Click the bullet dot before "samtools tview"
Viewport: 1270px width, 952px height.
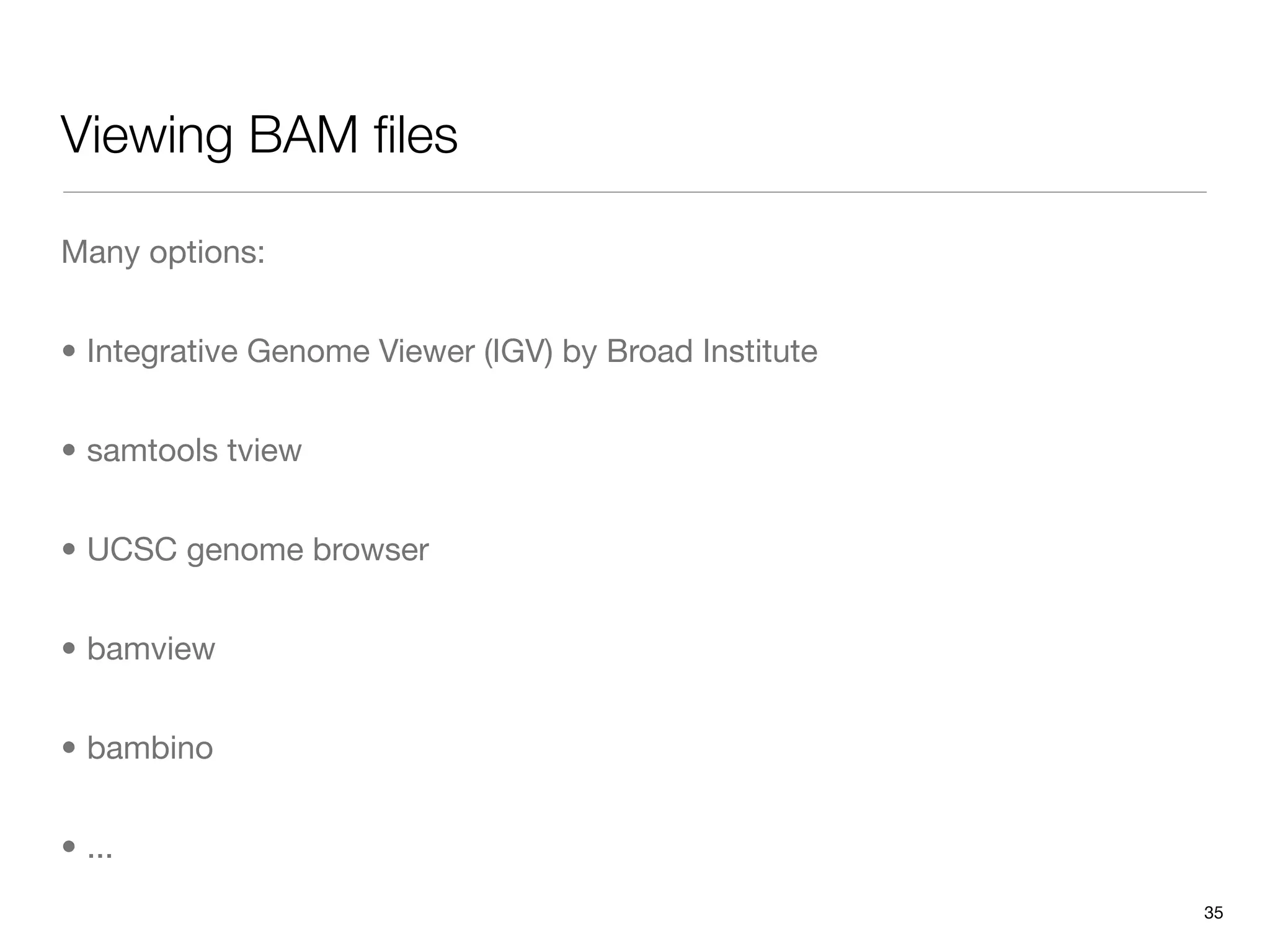click(x=69, y=450)
